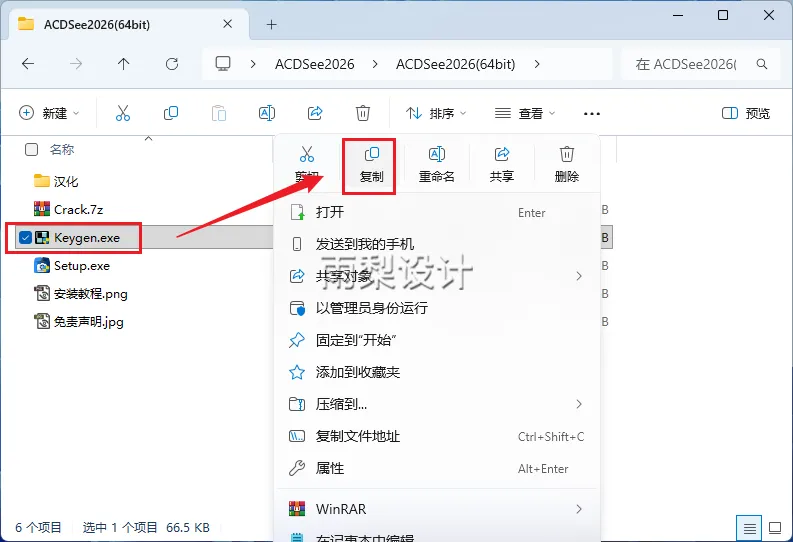793x542 pixels.
Task: Select 发送到我的手机 menu entry
Action: (436, 244)
